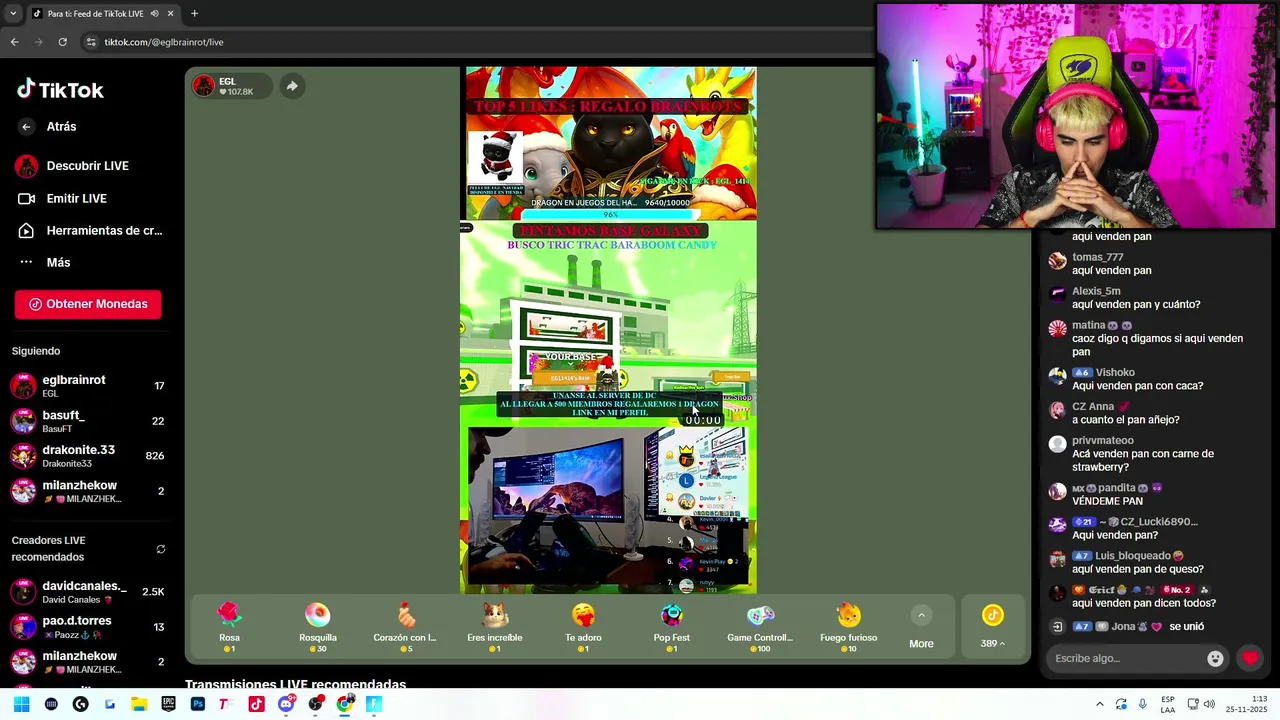Send a Rosquilla gift
Viewport: 1280px width, 720px height.
[318, 627]
